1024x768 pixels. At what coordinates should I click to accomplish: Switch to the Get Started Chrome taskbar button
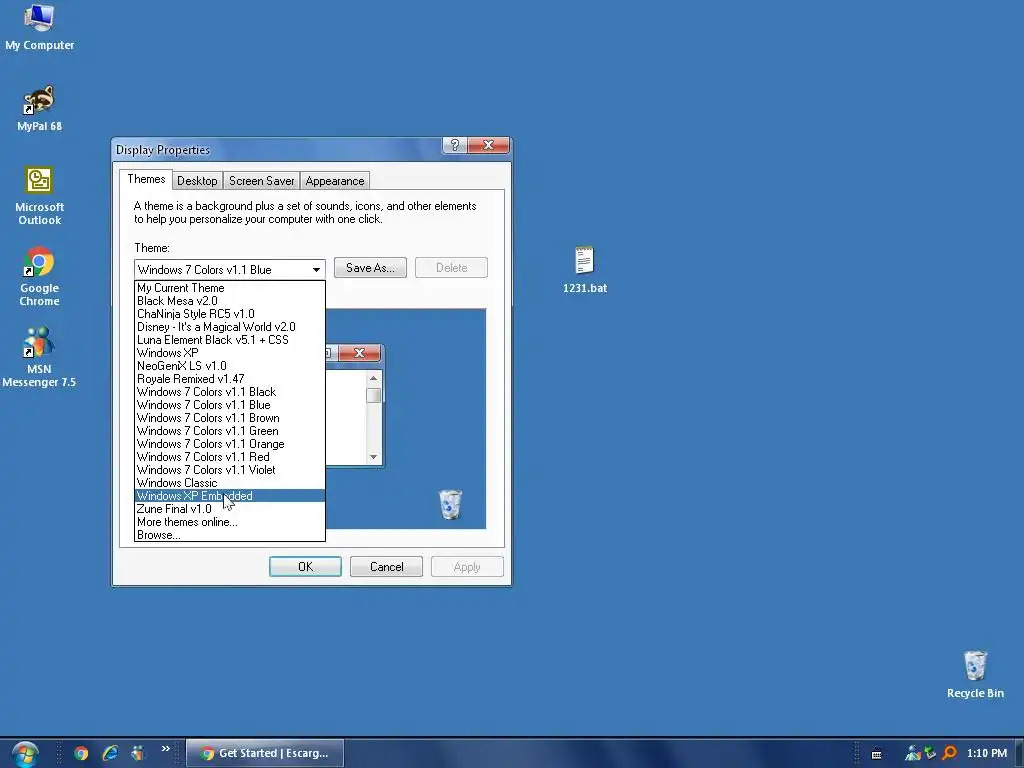click(x=264, y=753)
